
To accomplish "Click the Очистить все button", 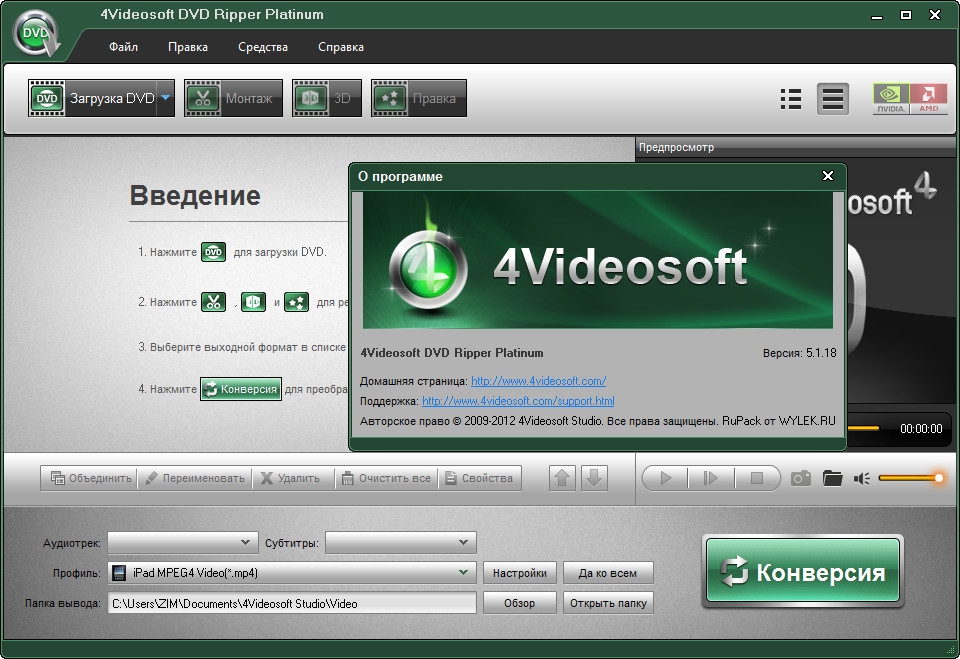I will click(386, 478).
